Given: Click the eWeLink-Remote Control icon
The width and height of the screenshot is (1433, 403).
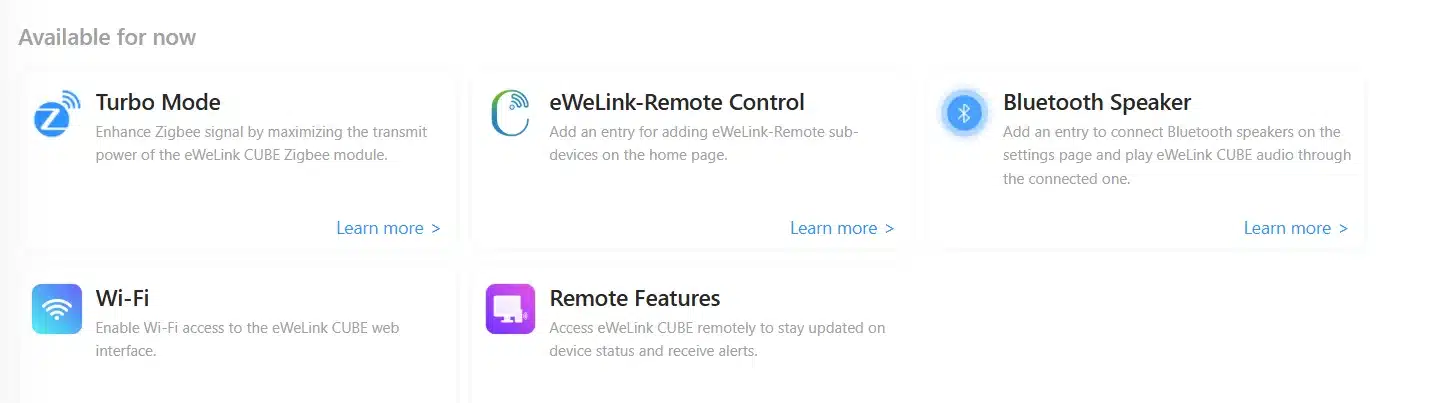Looking at the screenshot, I should tap(510, 113).
